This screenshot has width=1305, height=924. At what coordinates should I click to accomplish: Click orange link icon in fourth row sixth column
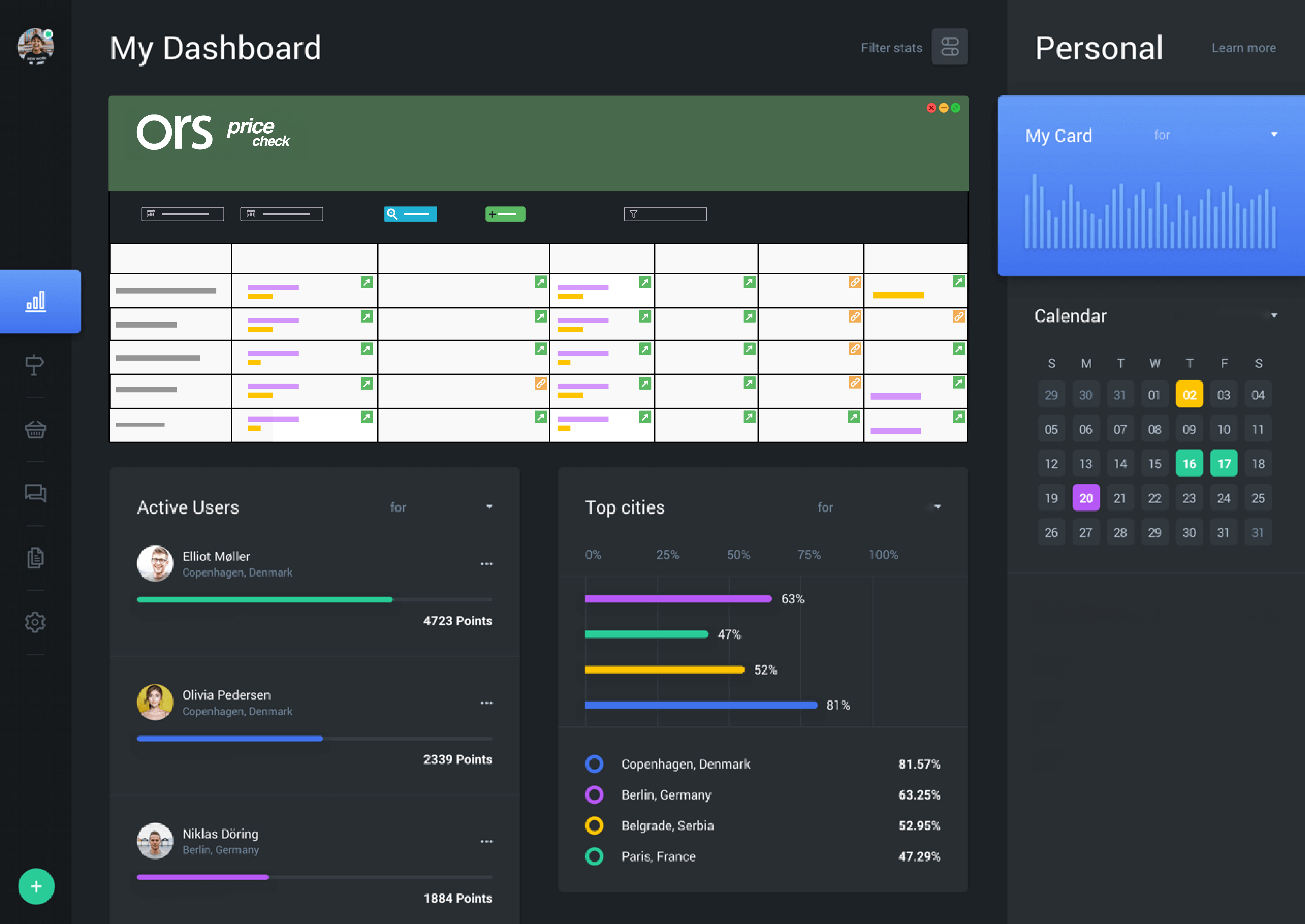[x=855, y=382]
